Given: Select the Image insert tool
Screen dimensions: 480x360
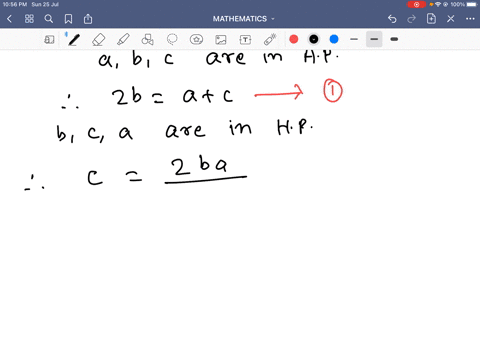Looking at the screenshot, I should pos(221,40).
